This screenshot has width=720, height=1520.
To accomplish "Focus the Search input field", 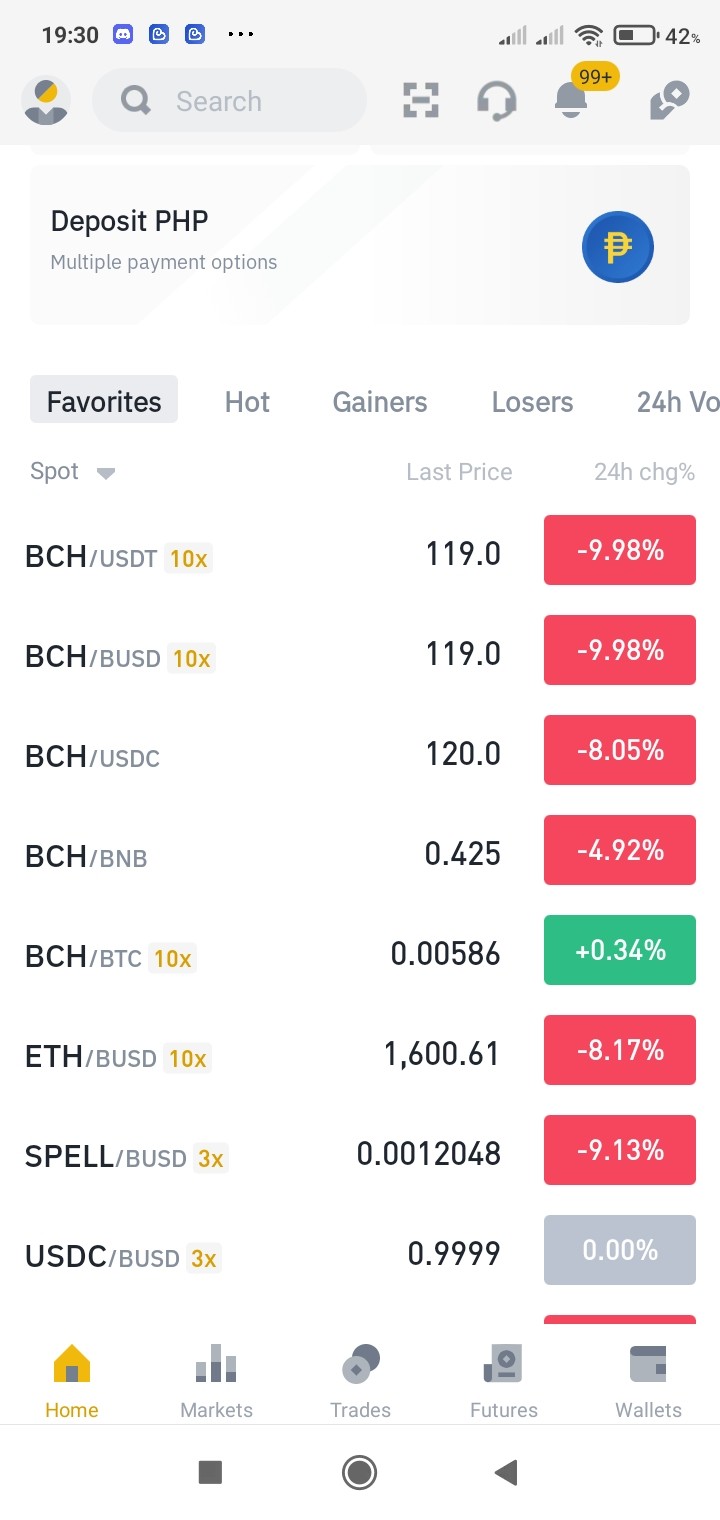I will coord(229,100).
